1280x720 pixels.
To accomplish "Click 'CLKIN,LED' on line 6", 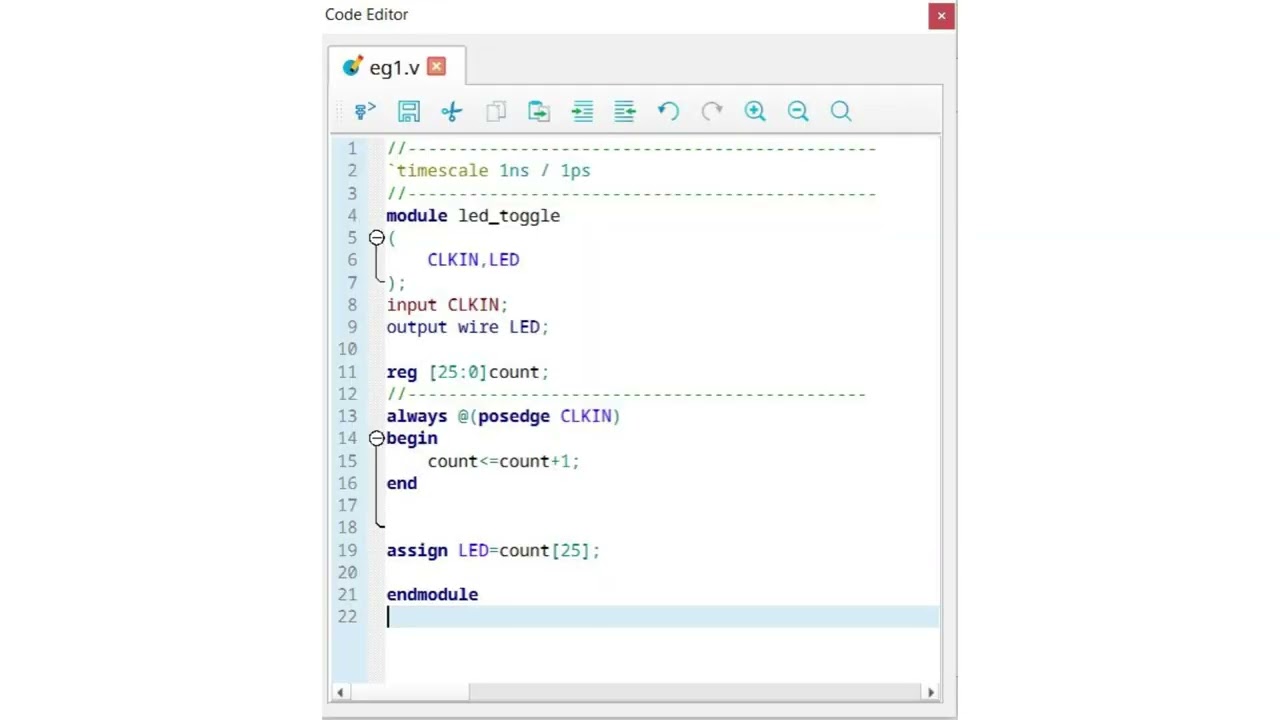I will tap(473, 260).
